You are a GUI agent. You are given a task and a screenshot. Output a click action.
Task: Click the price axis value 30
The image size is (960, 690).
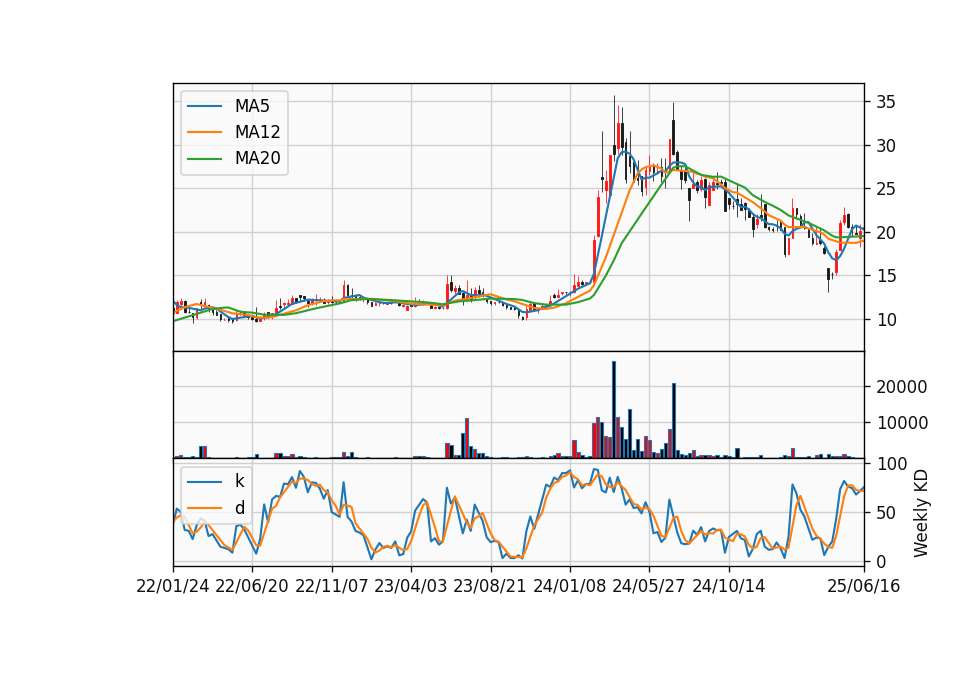click(x=885, y=146)
